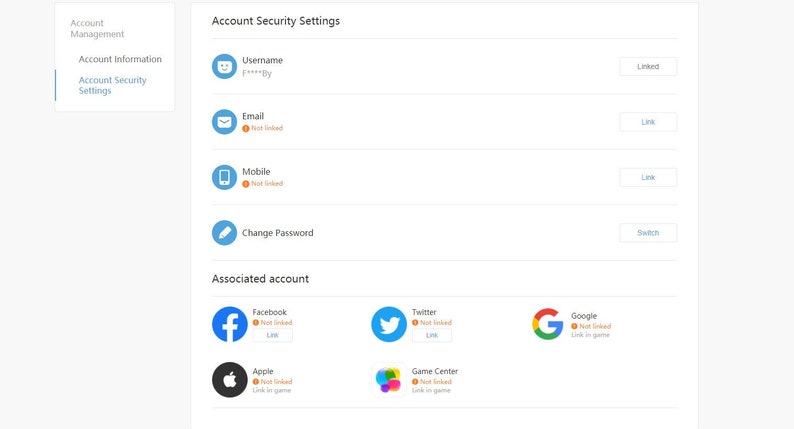Click Google Link in game text
Image resolution: width=794 pixels, height=429 pixels.
coord(590,335)
